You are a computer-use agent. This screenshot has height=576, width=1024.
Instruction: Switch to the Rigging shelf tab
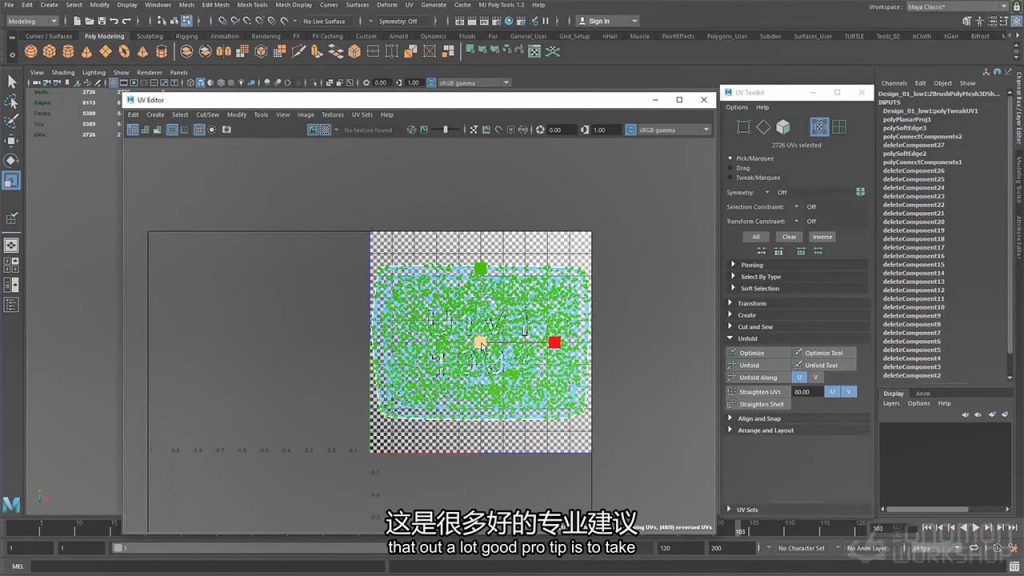186,37
